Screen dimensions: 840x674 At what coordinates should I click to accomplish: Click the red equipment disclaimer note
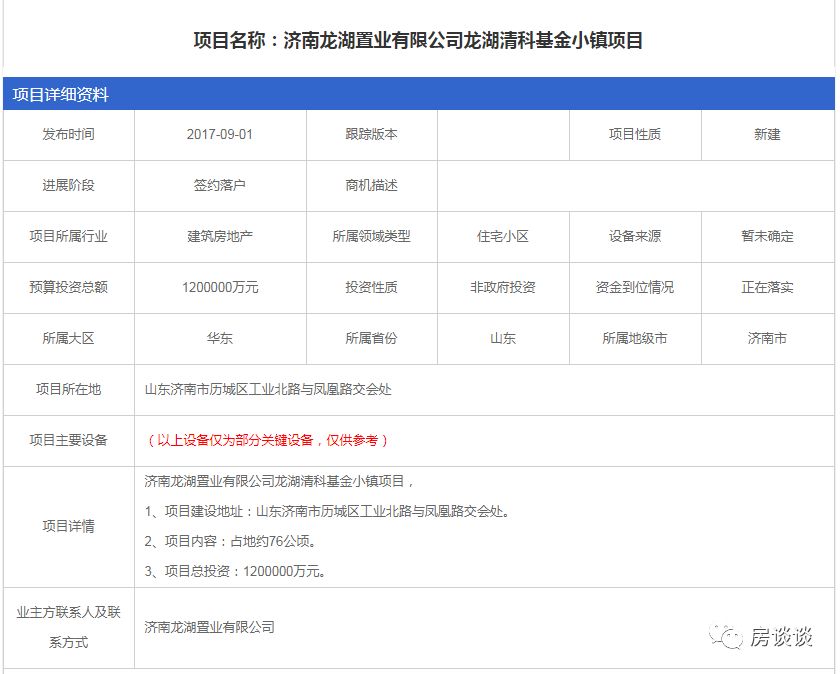pos(267,440)
